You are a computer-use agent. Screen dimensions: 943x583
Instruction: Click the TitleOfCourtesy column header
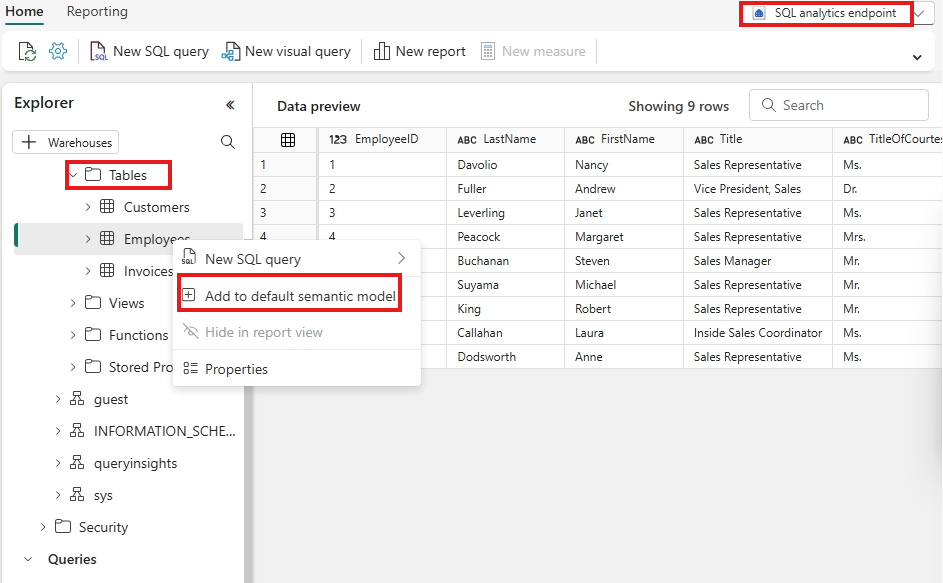pos(888,140)
